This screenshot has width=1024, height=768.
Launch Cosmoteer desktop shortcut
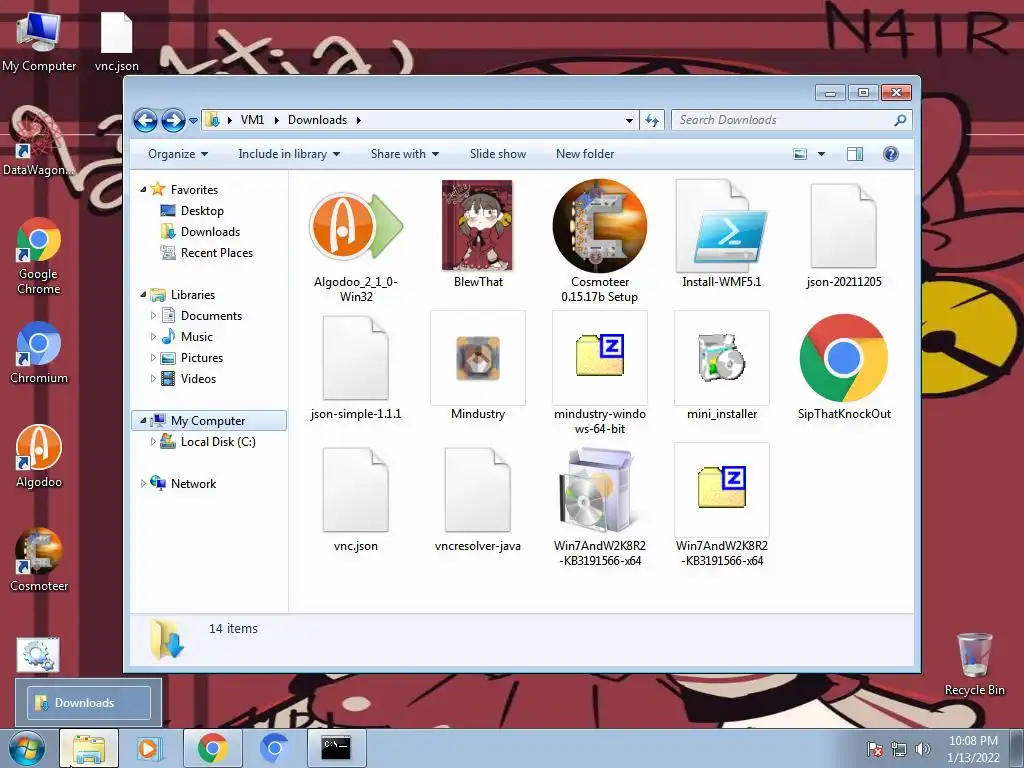[x=39, y=560]
